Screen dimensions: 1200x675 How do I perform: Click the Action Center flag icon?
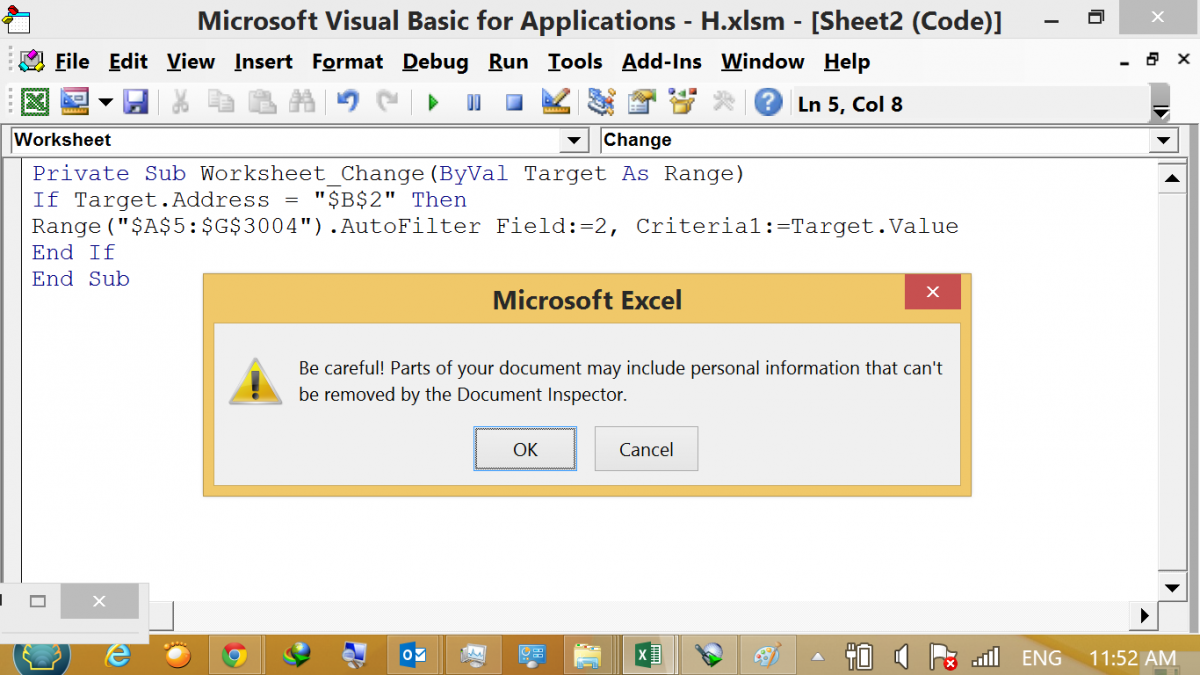(942, 657)
